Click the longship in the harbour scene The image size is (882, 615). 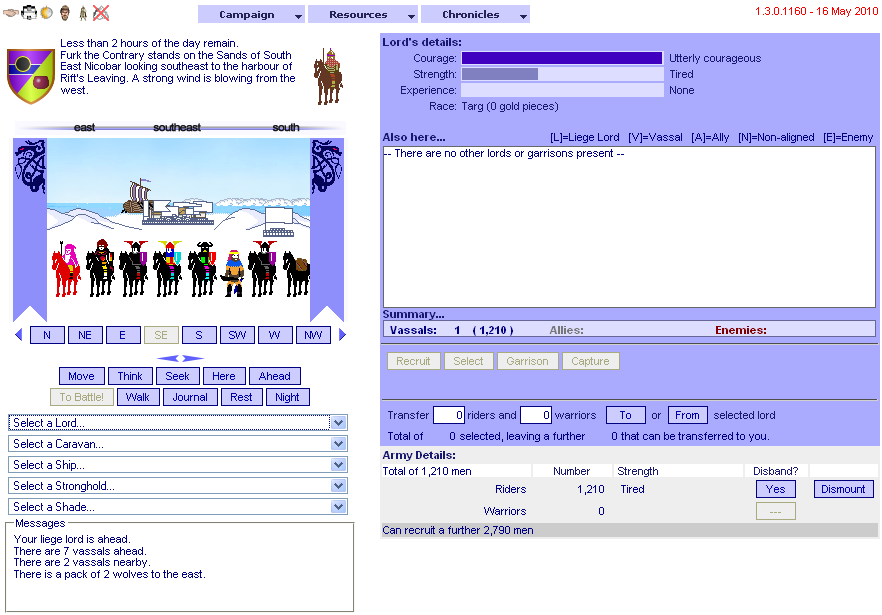(140, 198)
